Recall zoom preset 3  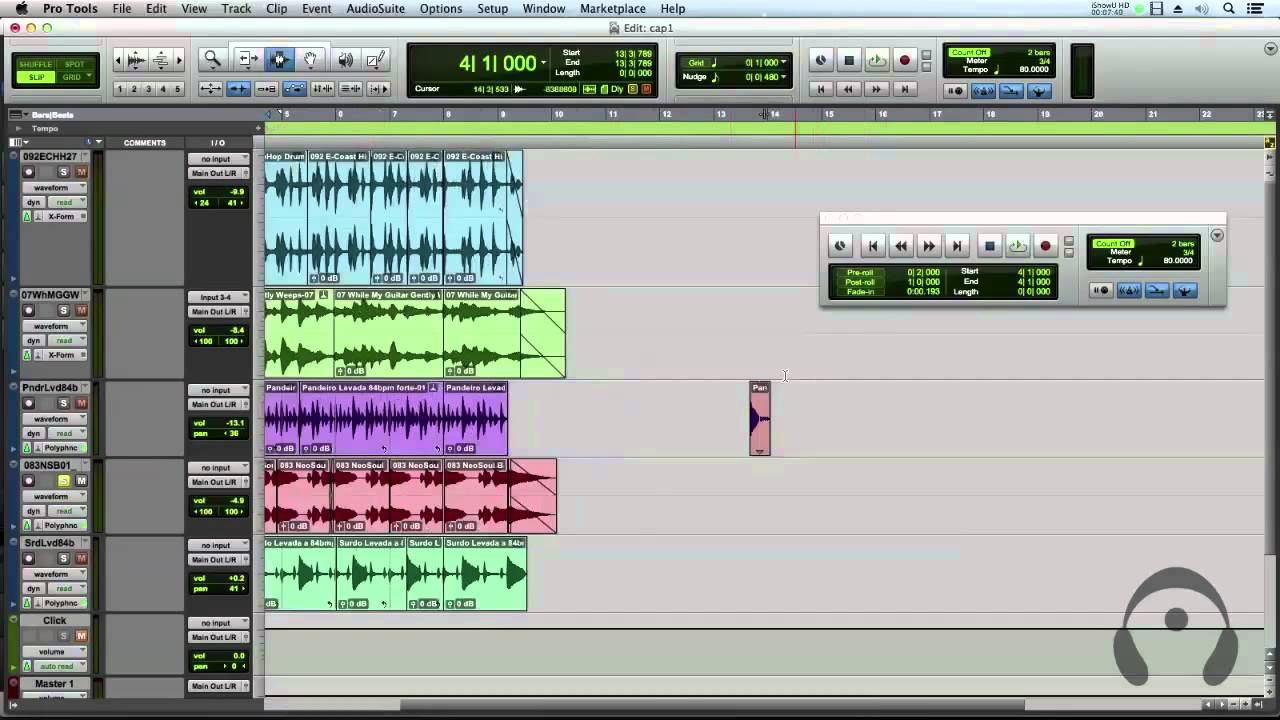point(149,89)
